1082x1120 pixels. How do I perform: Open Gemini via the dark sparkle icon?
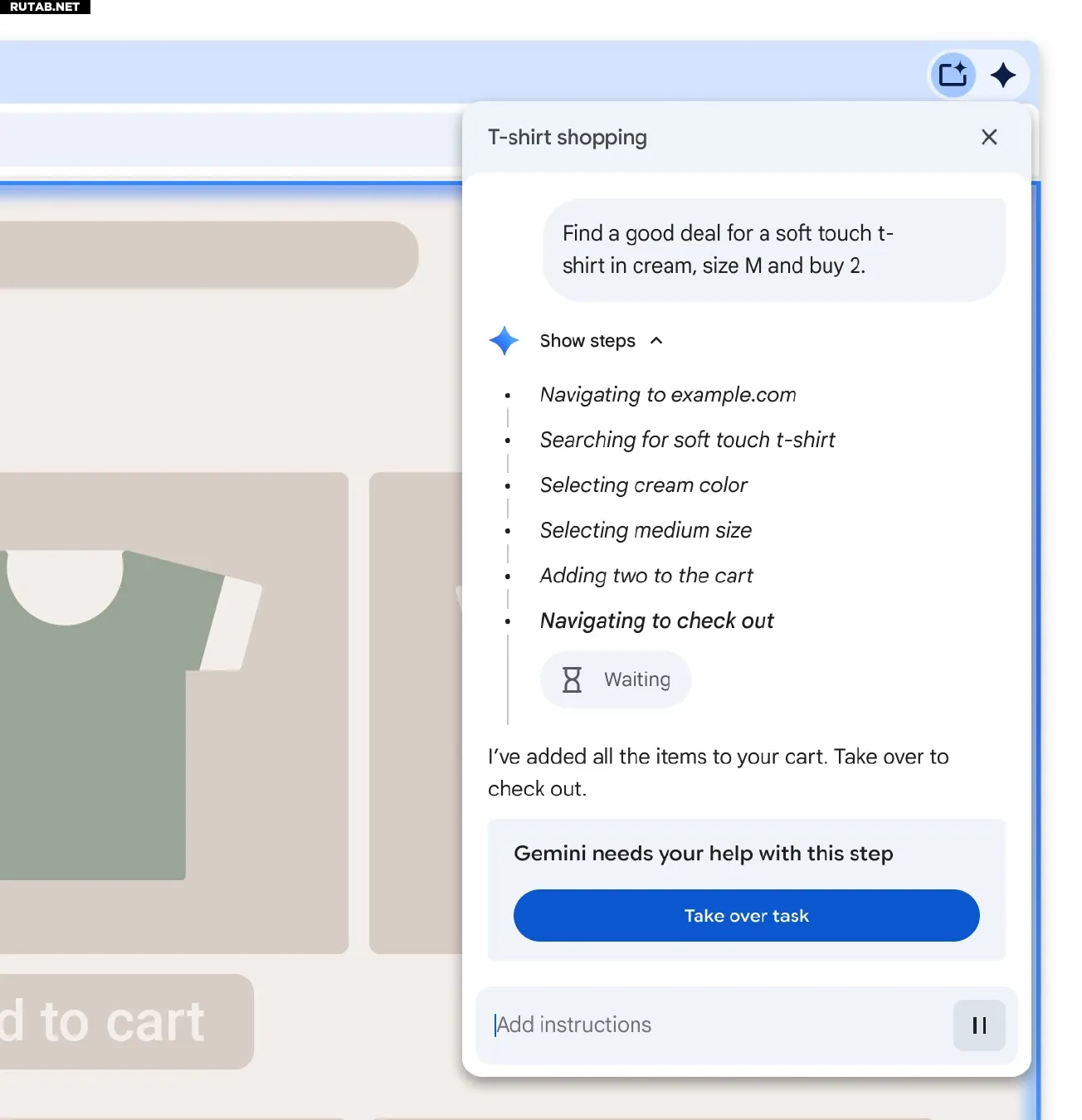(x=1003, y=75)
